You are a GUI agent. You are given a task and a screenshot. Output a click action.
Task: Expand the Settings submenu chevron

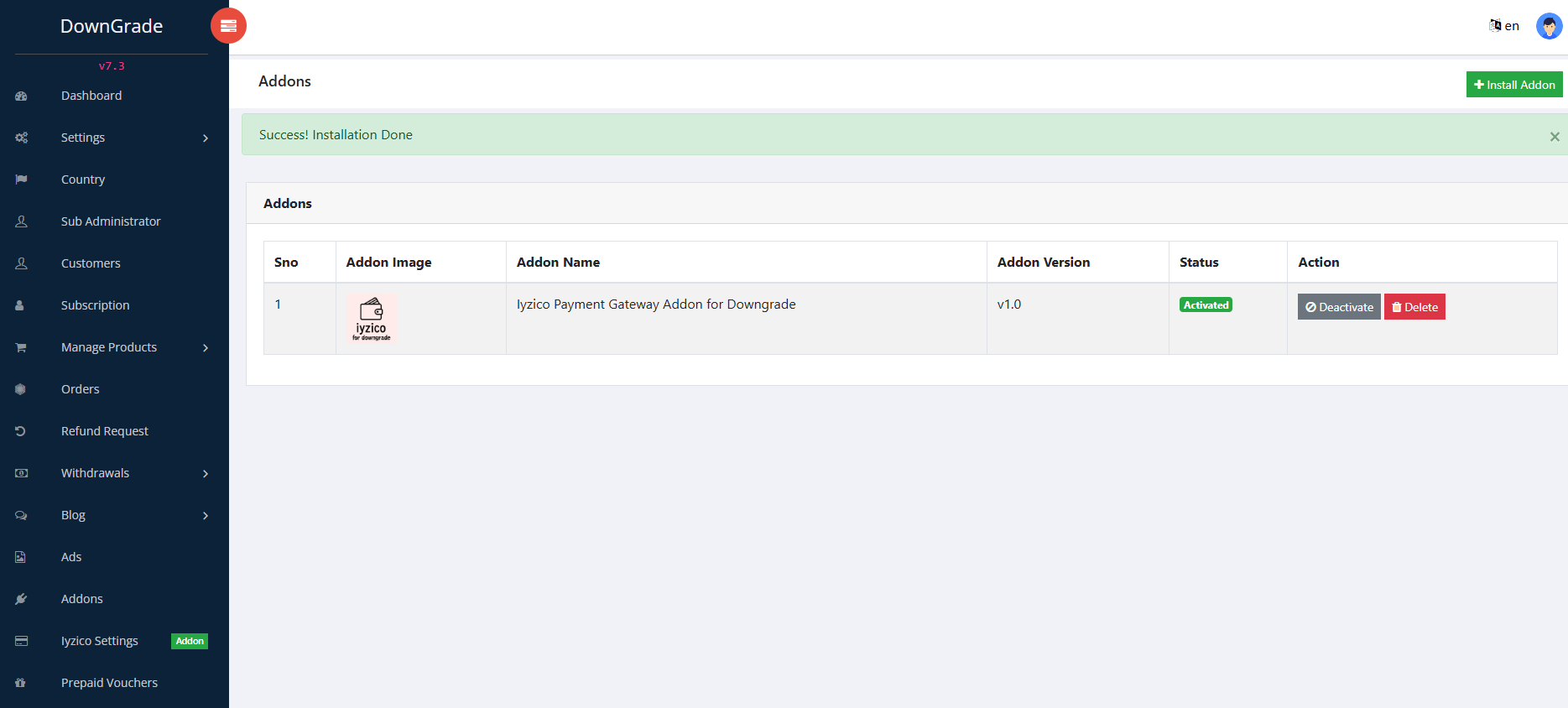click(206, 138)
